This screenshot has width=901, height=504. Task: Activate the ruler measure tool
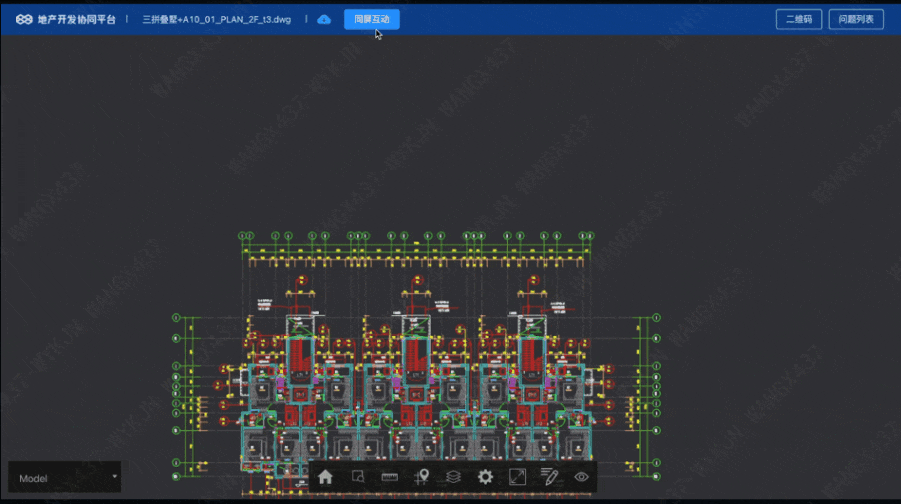pos(389,477)
